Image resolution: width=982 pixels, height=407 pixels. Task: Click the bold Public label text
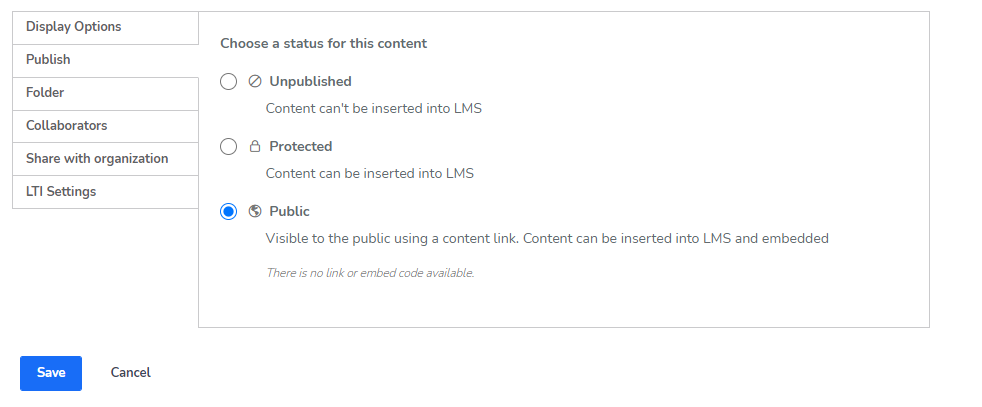tap(289, 212)
